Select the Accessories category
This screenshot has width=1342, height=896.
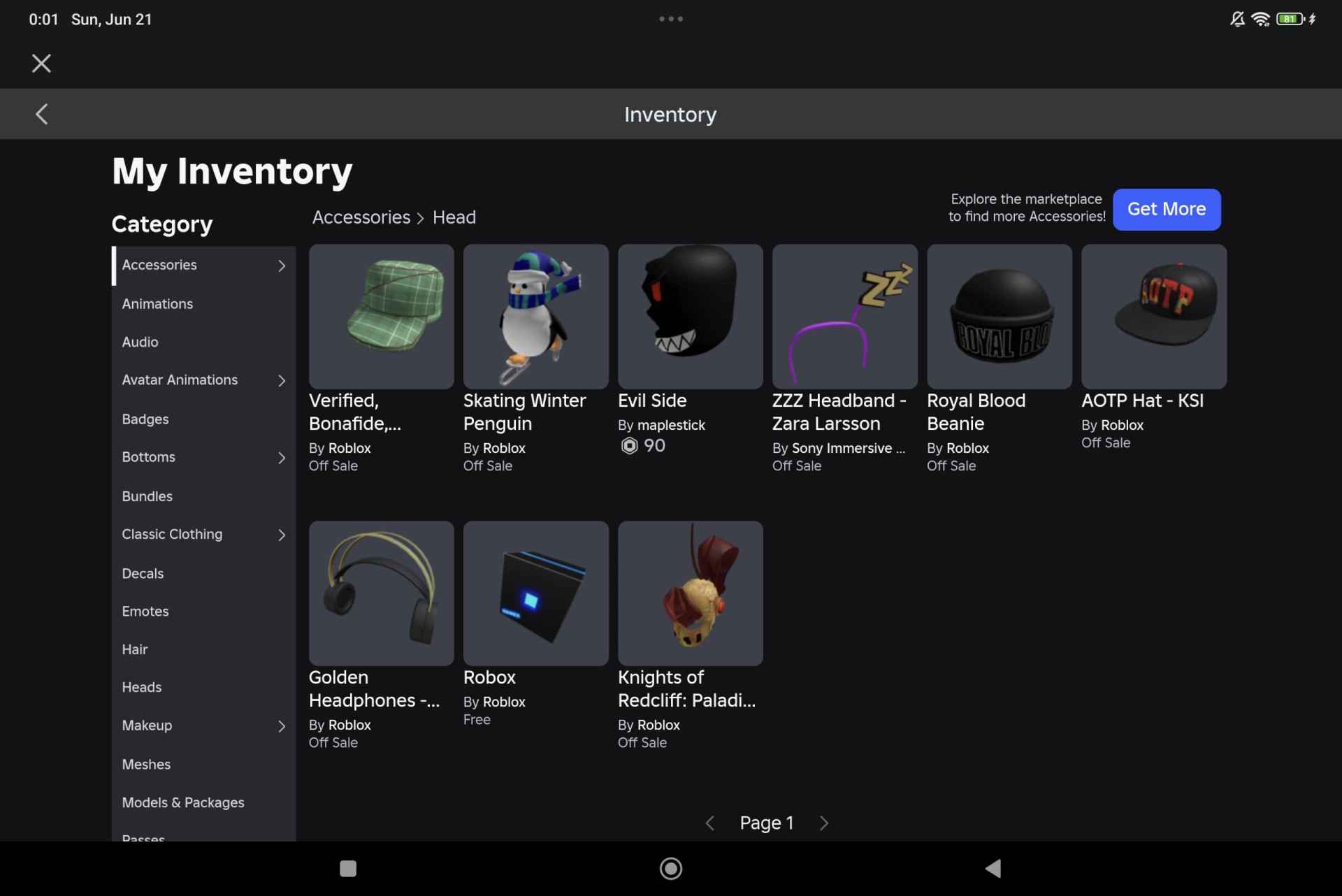coord(203,266)
